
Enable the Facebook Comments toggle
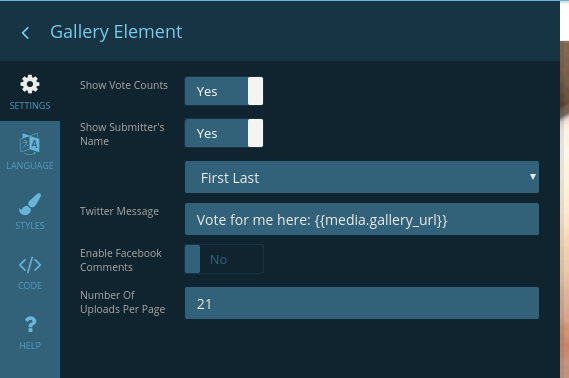pyautogui.click(x=224, y=259)
